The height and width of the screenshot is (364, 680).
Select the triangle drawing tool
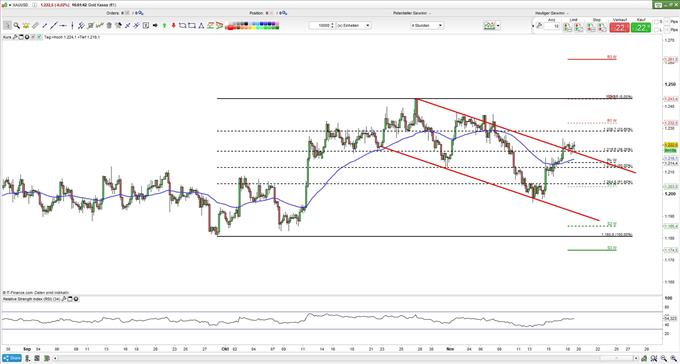(x=201, y=26)
